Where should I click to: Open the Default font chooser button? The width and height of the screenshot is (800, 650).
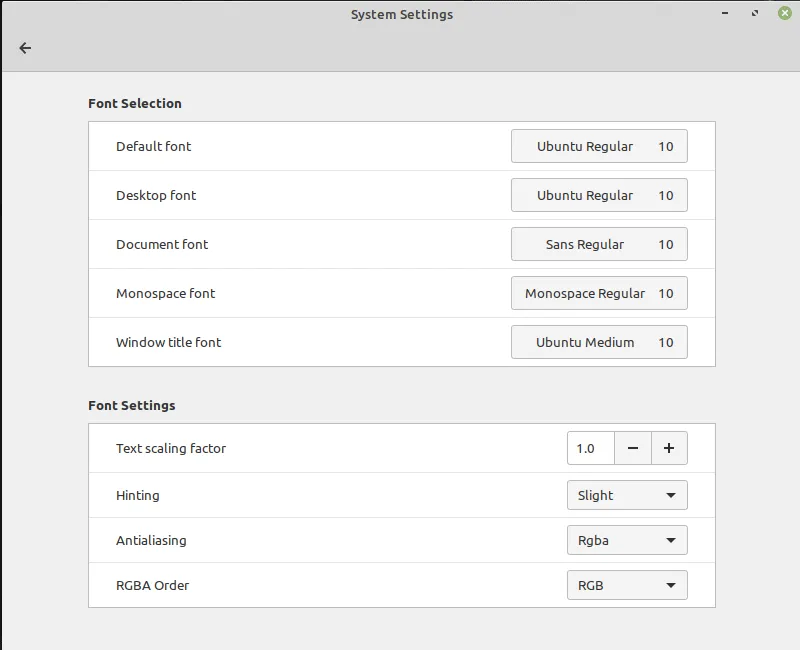click(599, 146)
